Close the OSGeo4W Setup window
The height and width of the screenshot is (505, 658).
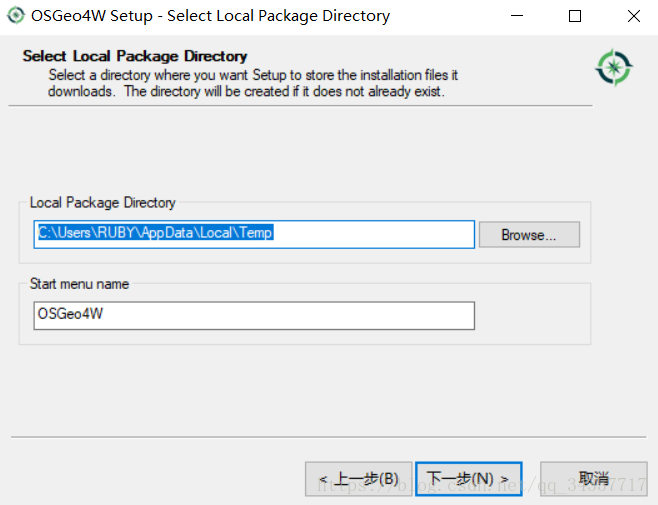pyautogui.click(x=634, y=16)
